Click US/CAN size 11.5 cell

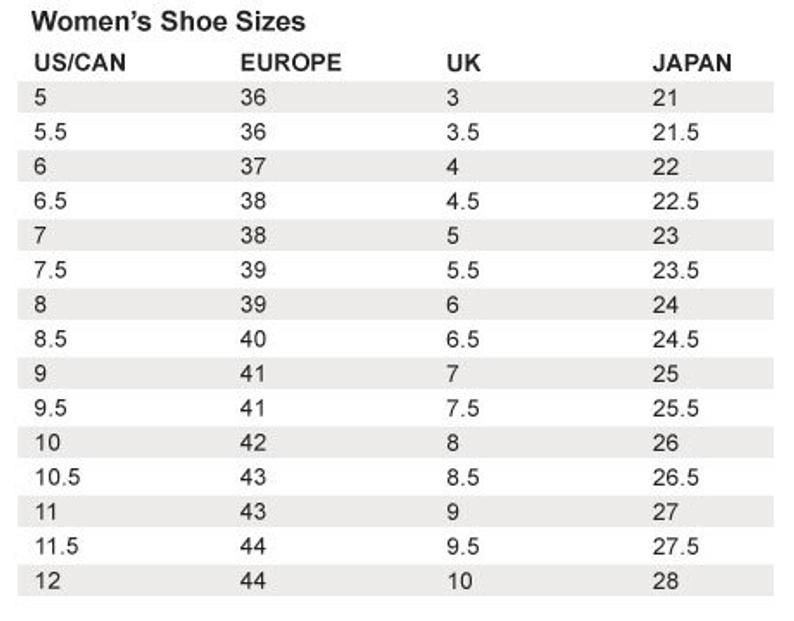[56, 546]
